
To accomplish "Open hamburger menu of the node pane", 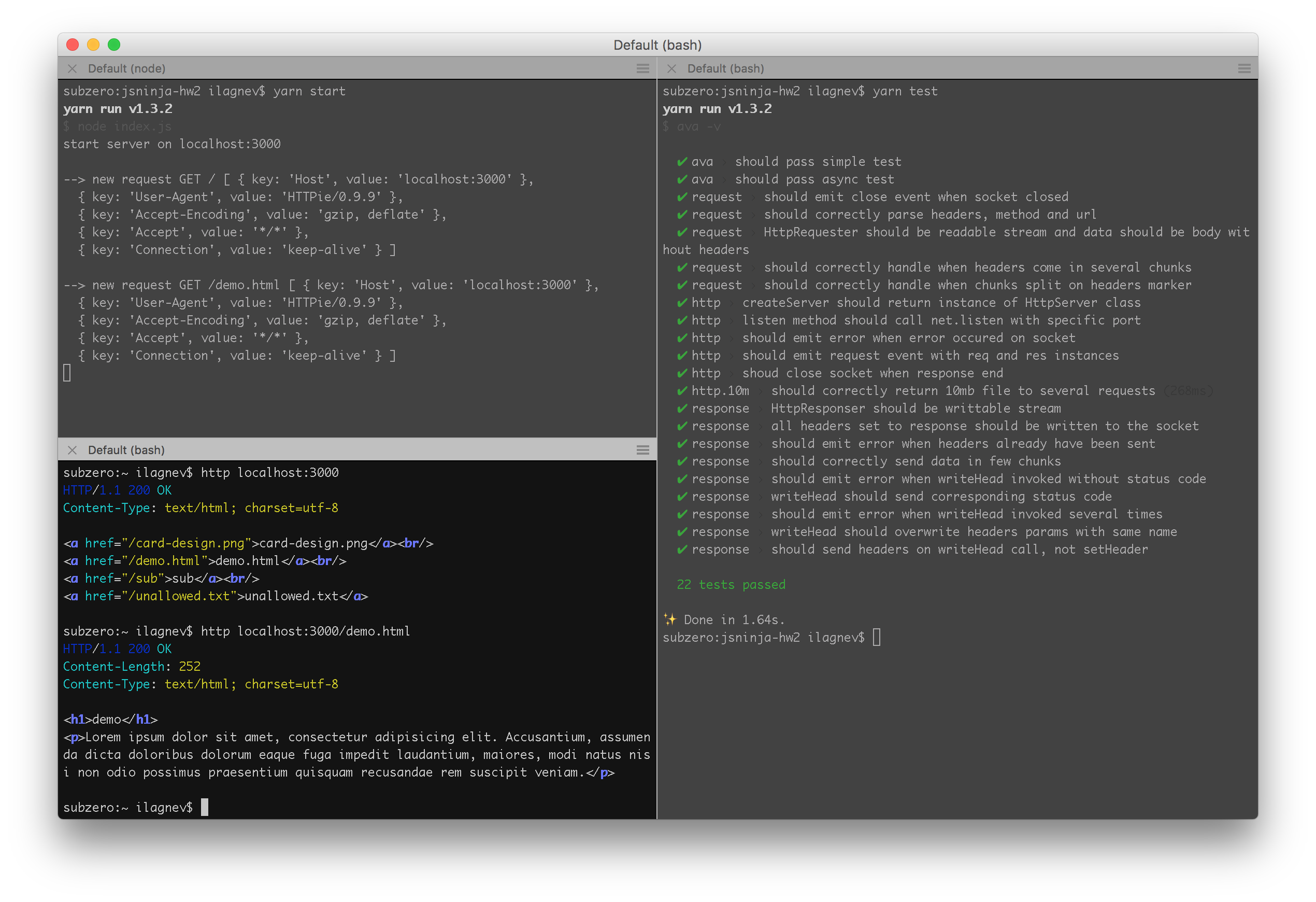I will [x=642, y=68].
